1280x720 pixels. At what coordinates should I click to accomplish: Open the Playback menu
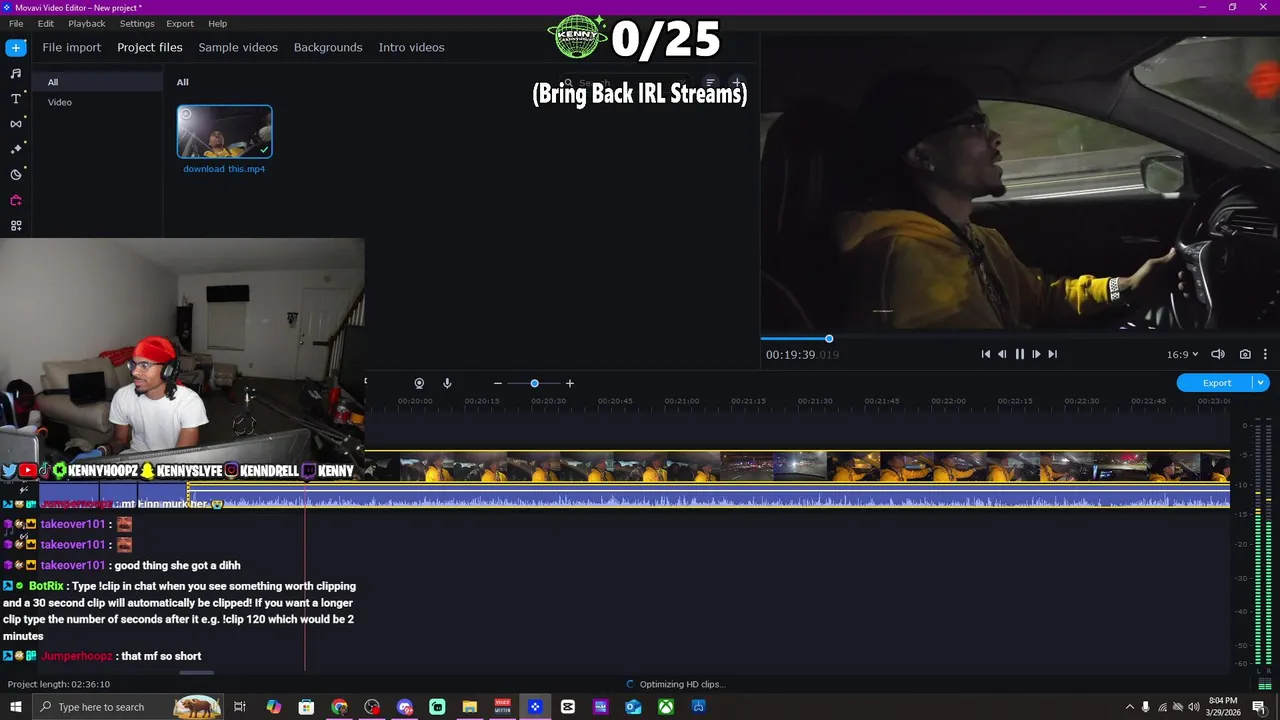click(87, 23)
